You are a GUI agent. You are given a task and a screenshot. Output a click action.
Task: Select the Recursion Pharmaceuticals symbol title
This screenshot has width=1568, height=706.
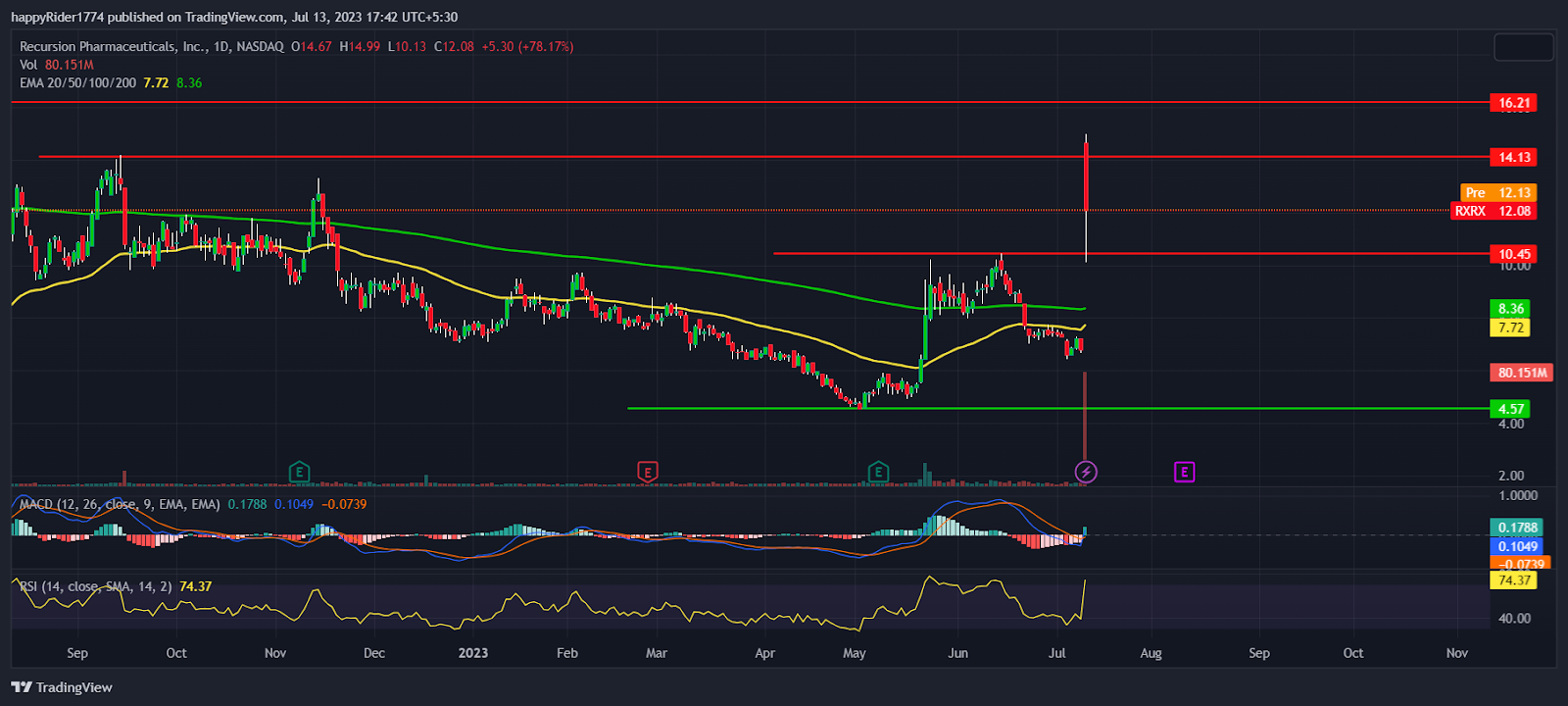coord(152,46)
